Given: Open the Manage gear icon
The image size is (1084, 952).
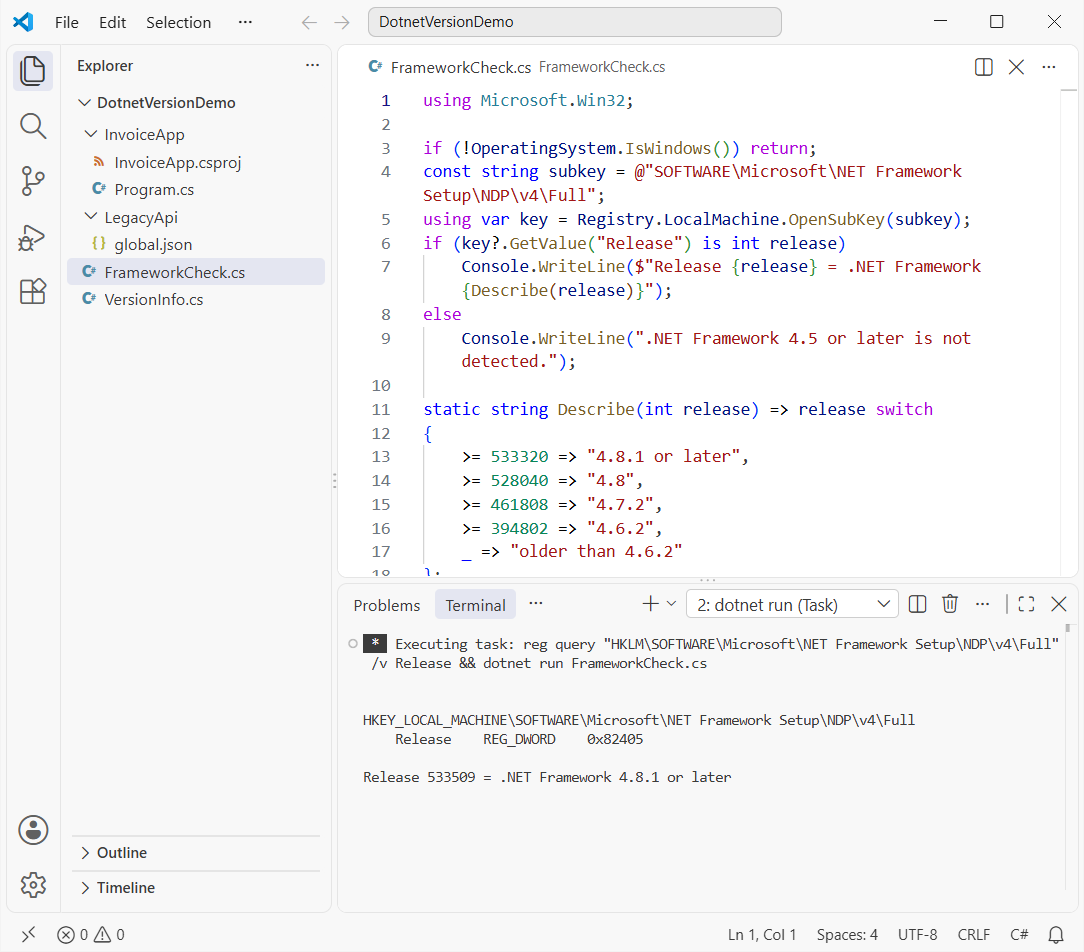Looking at the screenshot, I should (x=32, y=884).
